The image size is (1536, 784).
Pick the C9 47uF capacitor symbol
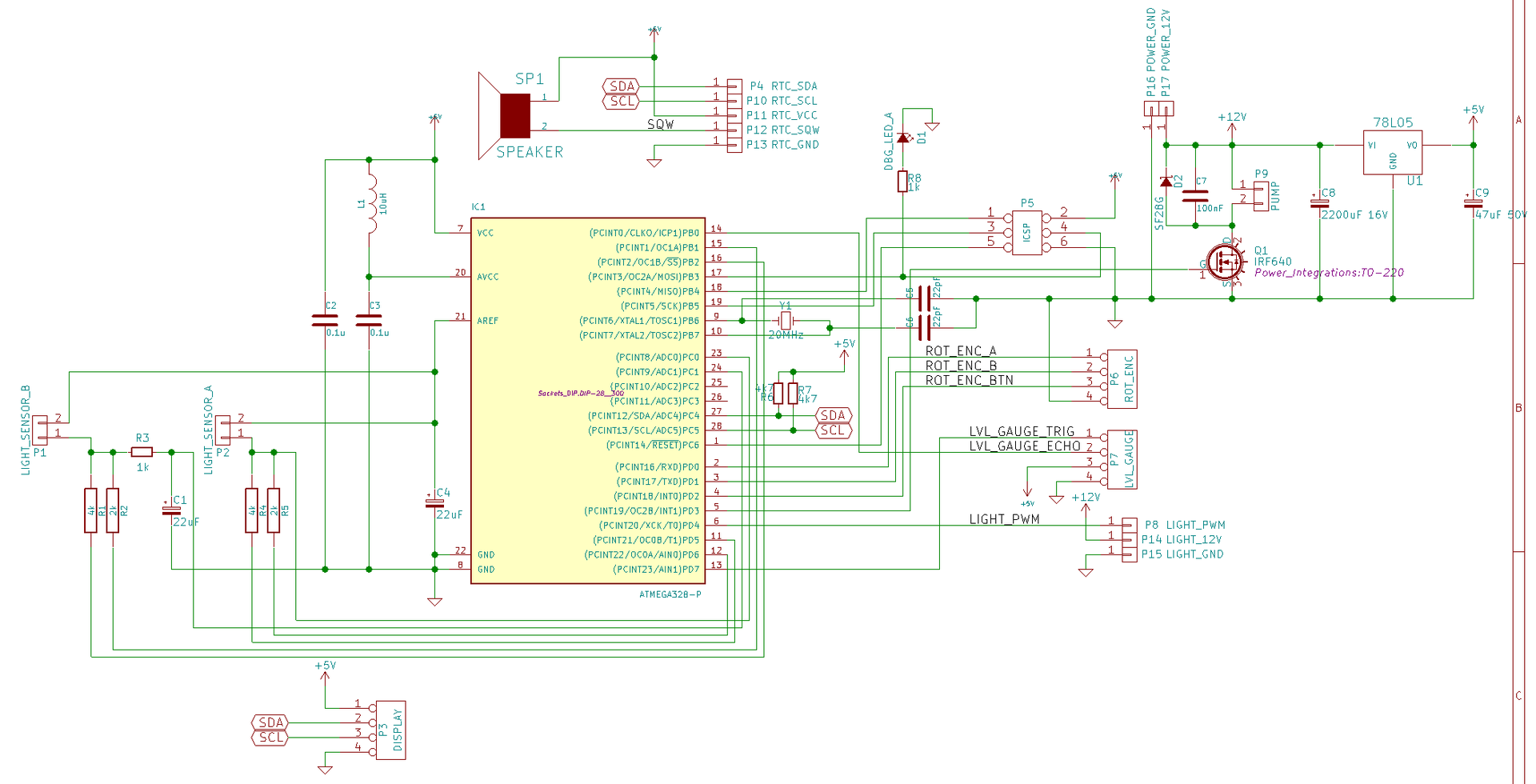click(1474, 203)
